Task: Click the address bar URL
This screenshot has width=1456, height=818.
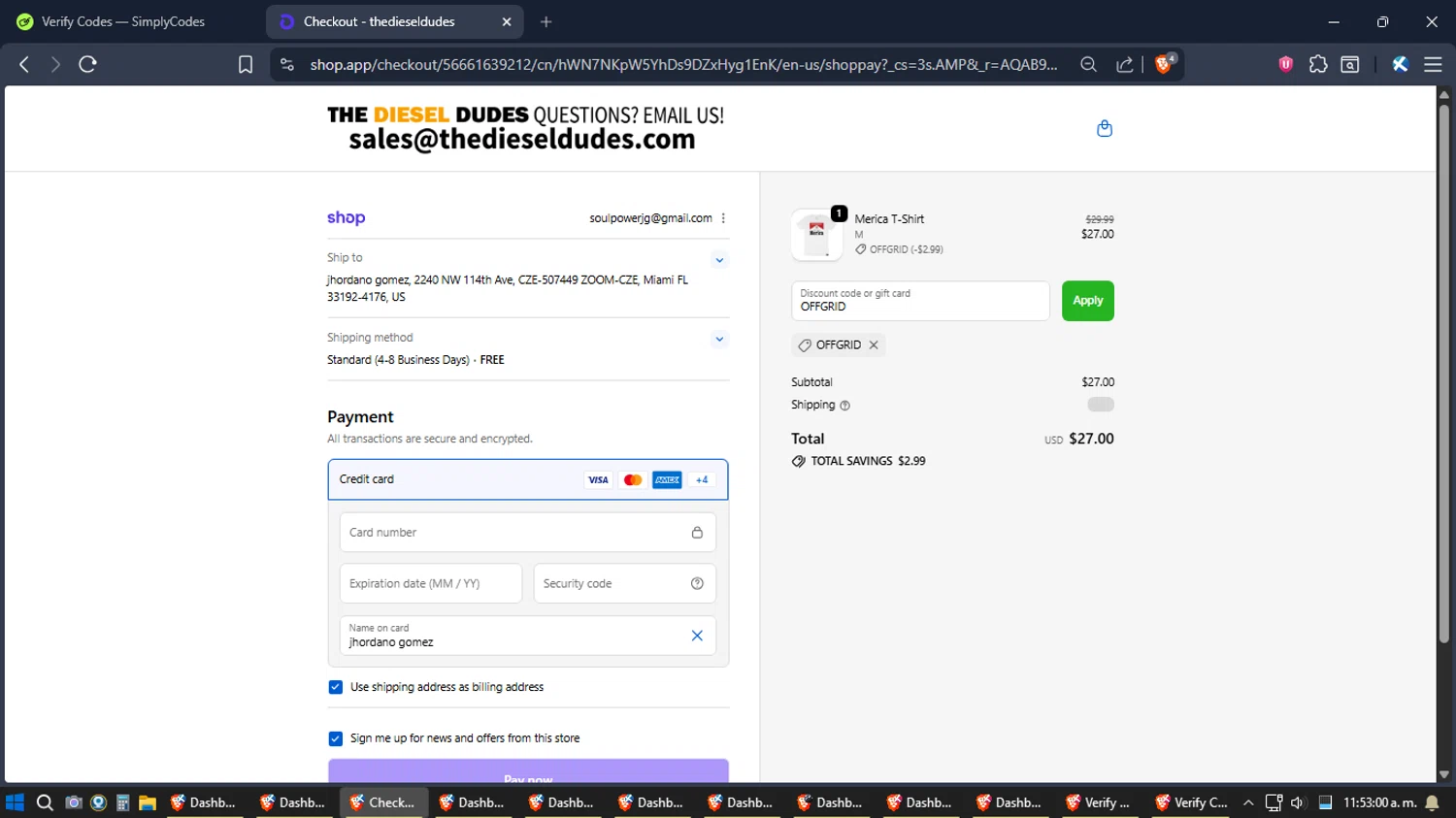Action: (683, 64)
